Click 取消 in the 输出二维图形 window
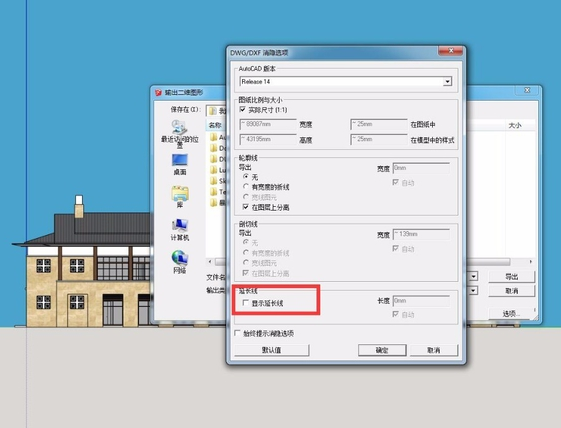Viewport: 561px width, 428px height. point(512,291)
